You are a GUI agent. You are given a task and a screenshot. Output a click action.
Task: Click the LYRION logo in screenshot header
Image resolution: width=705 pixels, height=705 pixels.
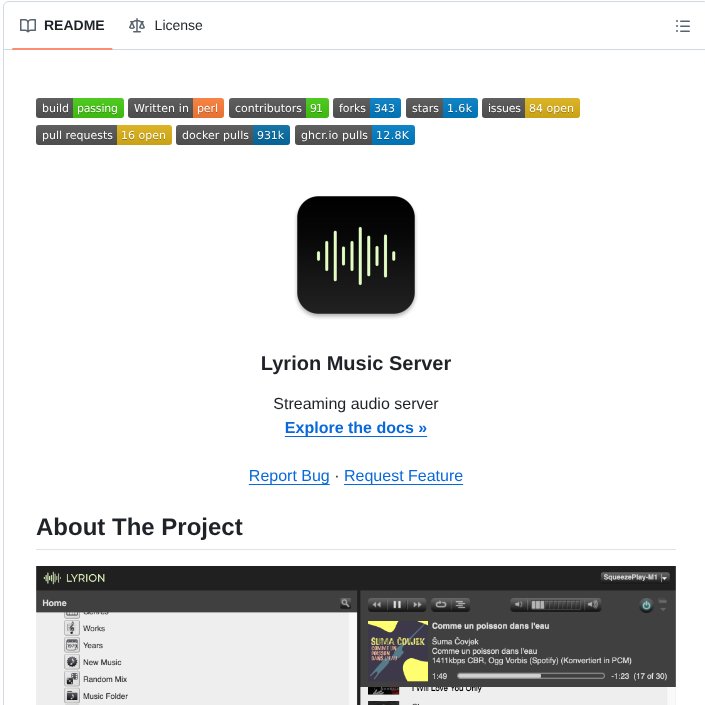(x=74, y=578)
